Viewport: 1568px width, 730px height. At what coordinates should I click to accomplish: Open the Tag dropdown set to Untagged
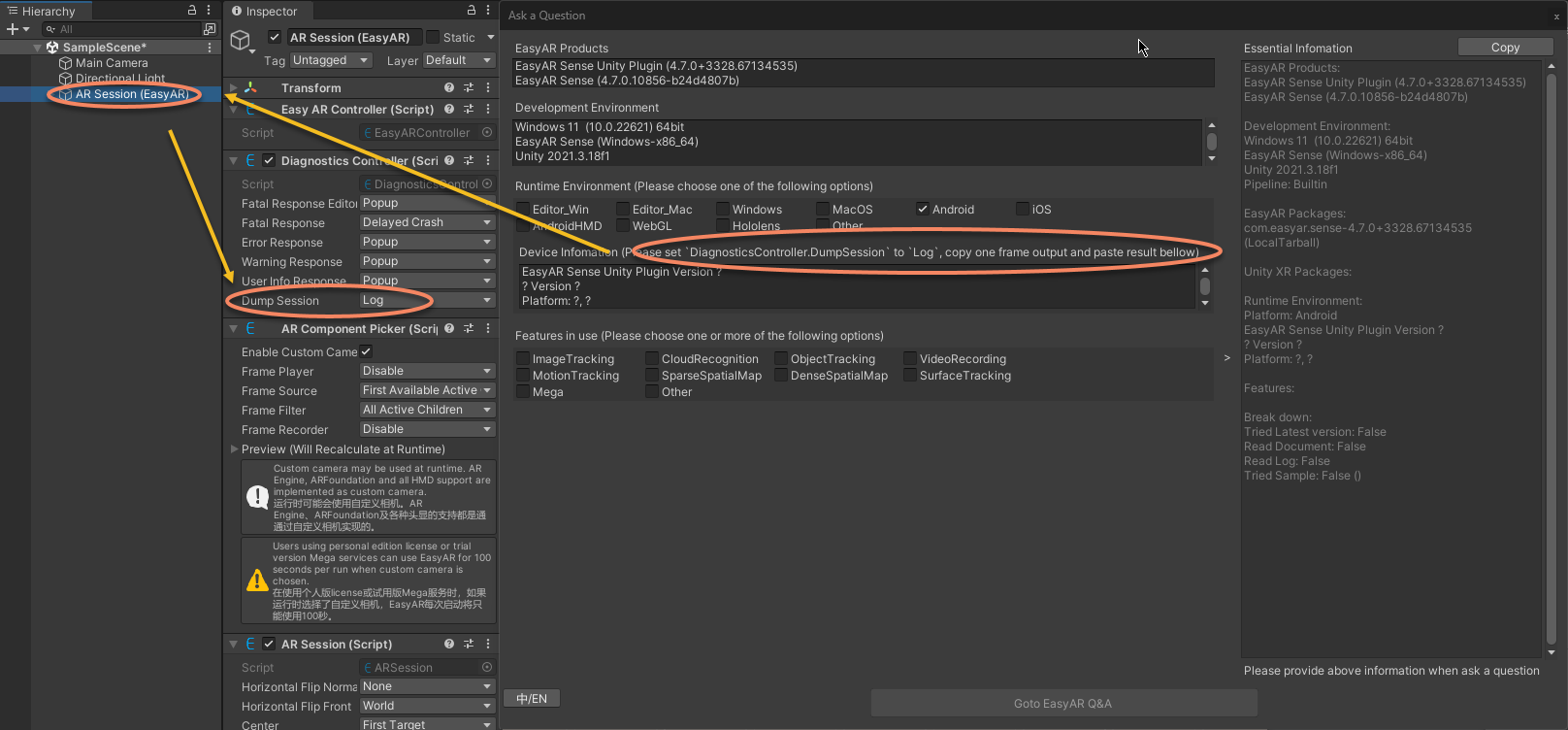(x=330, y=60)
